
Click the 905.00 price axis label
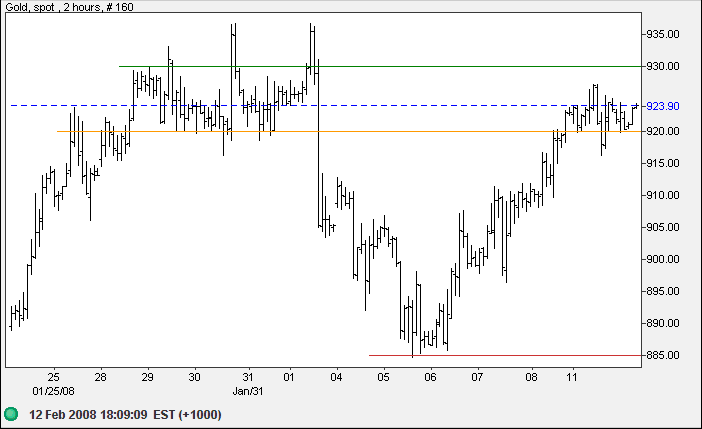[663, 227]
